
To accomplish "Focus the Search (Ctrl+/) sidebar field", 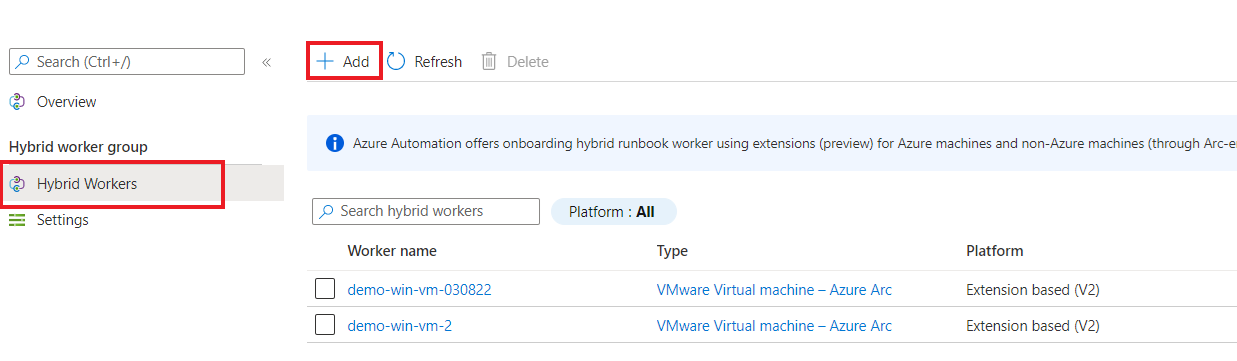I will click(x=127, y=62).
